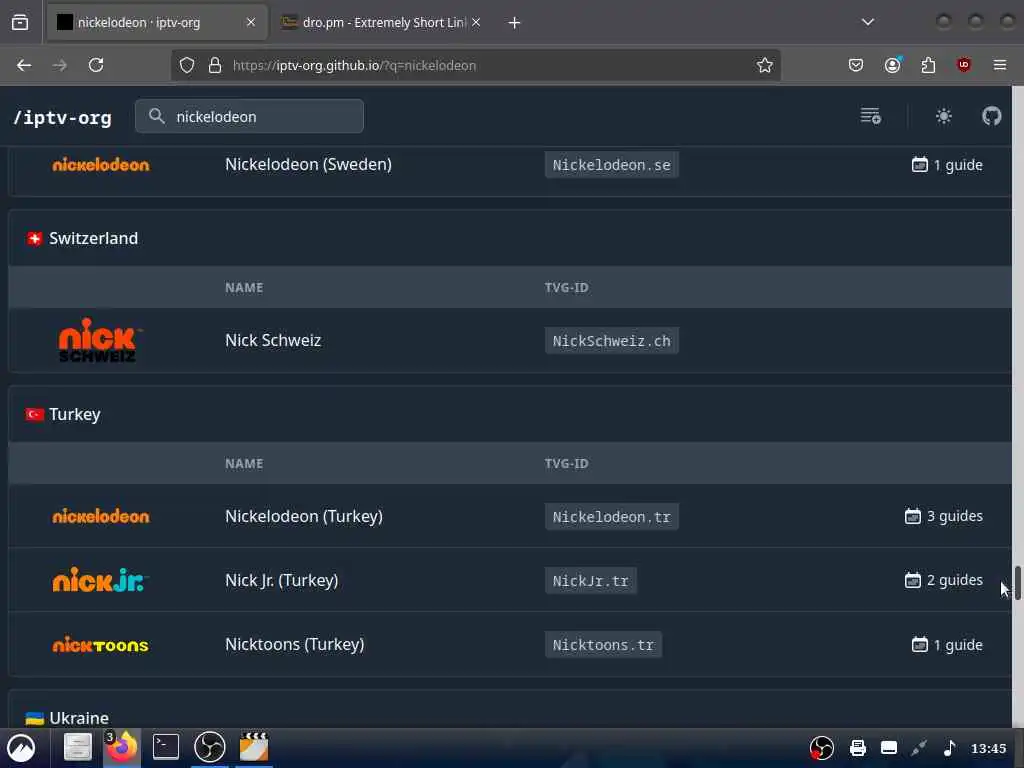Open the terminal from the taskbar

pos(166,747)
